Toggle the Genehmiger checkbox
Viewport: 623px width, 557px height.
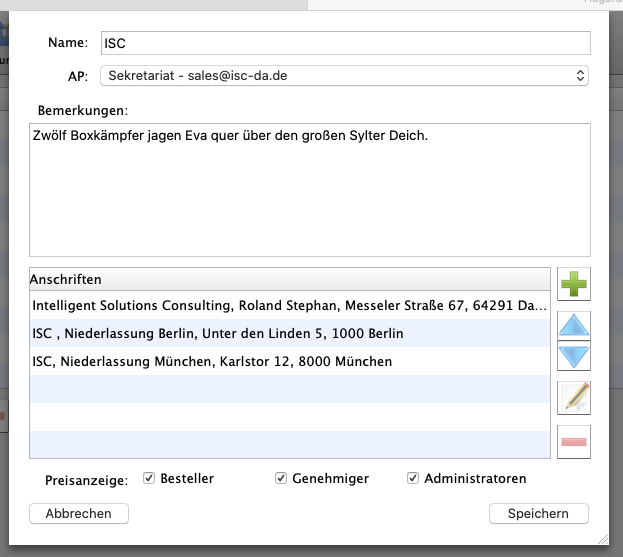(x=281, y=478)
